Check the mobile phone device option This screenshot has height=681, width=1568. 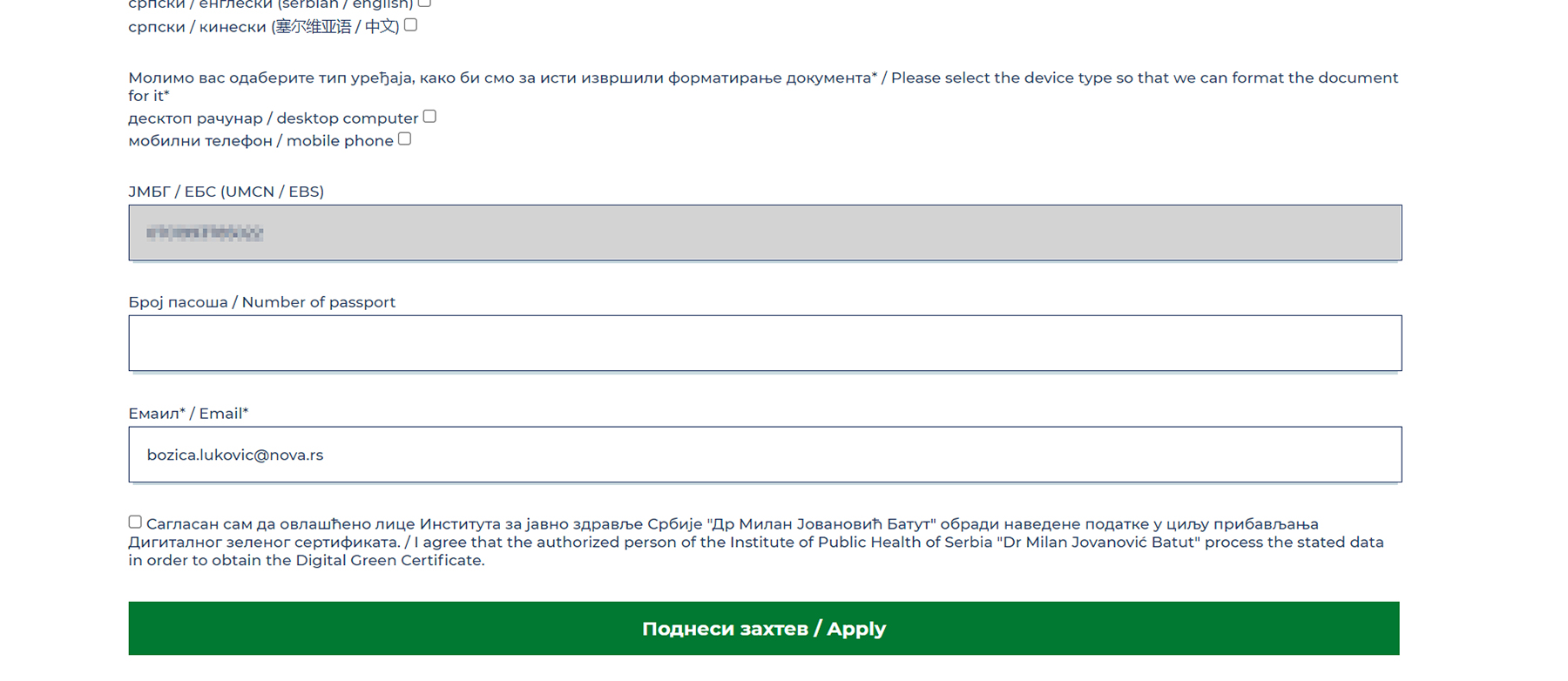[404, 139]
